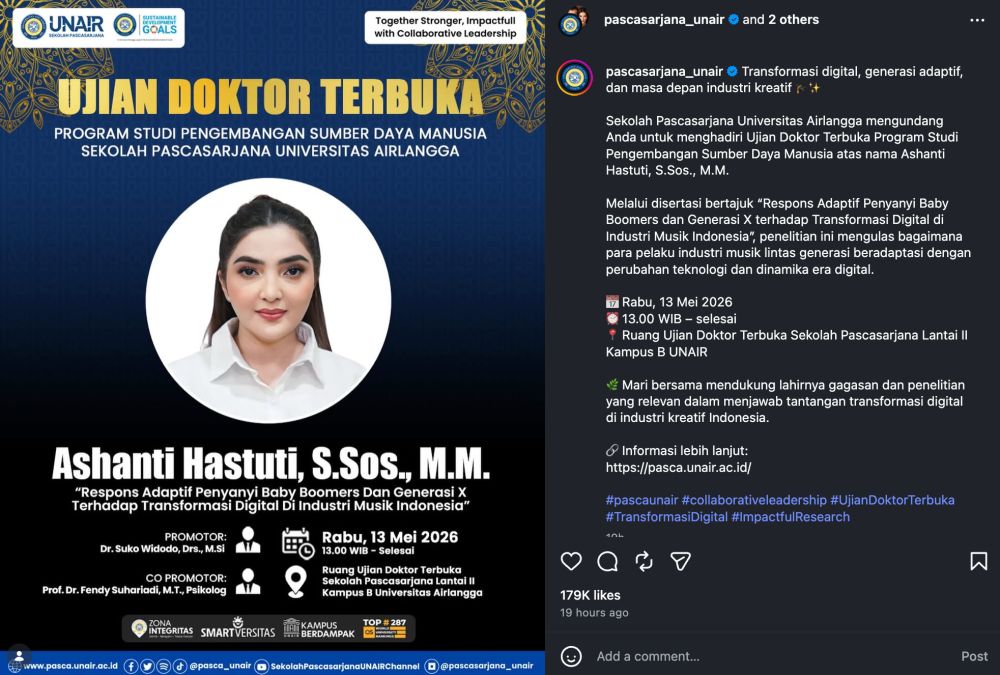The width and height of the screenshot is (1000, 675).
Task: Open #TransformasiDigital hashtag
Action: pos(666,517)
